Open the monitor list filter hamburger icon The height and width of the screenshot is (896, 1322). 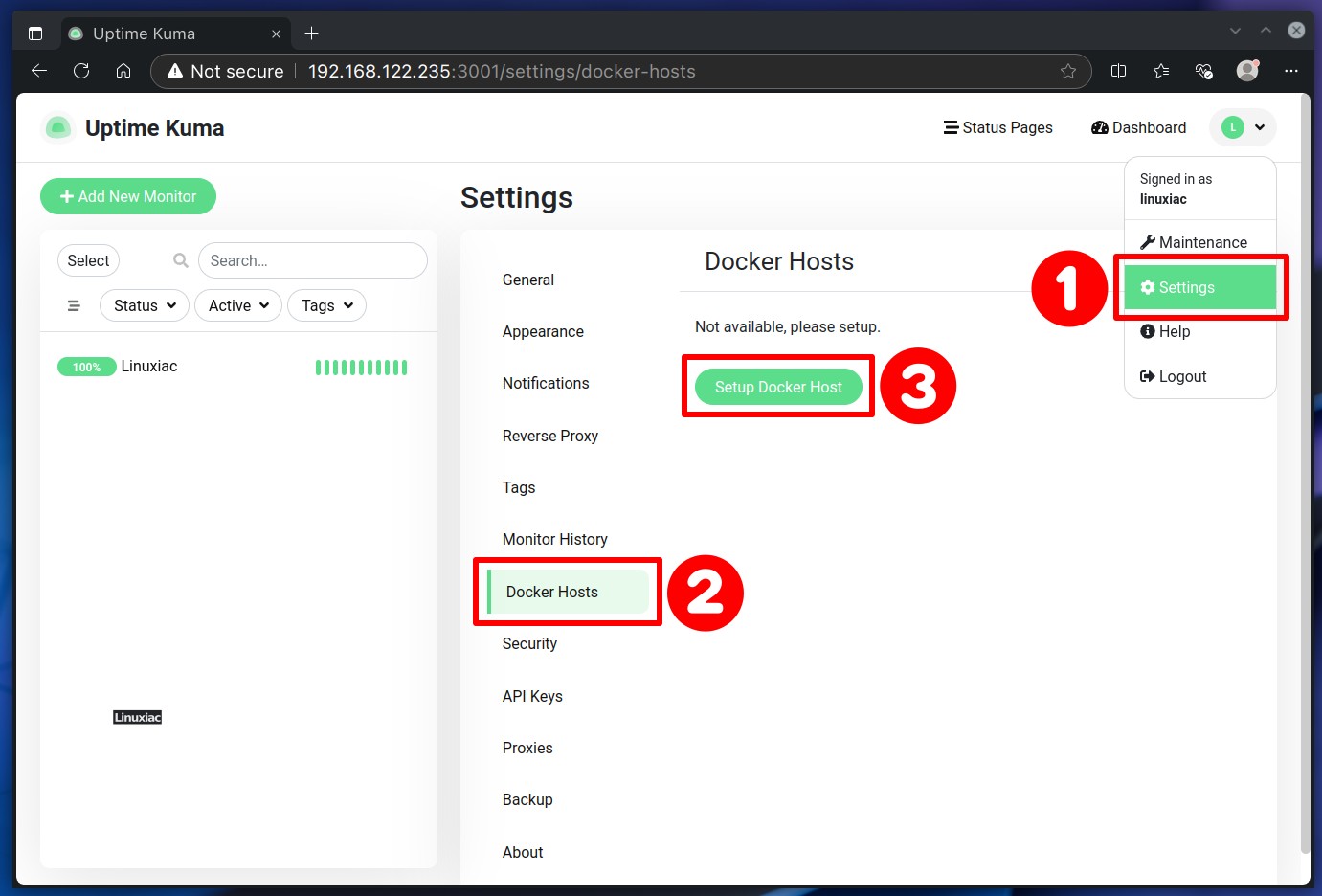(74, 305)
